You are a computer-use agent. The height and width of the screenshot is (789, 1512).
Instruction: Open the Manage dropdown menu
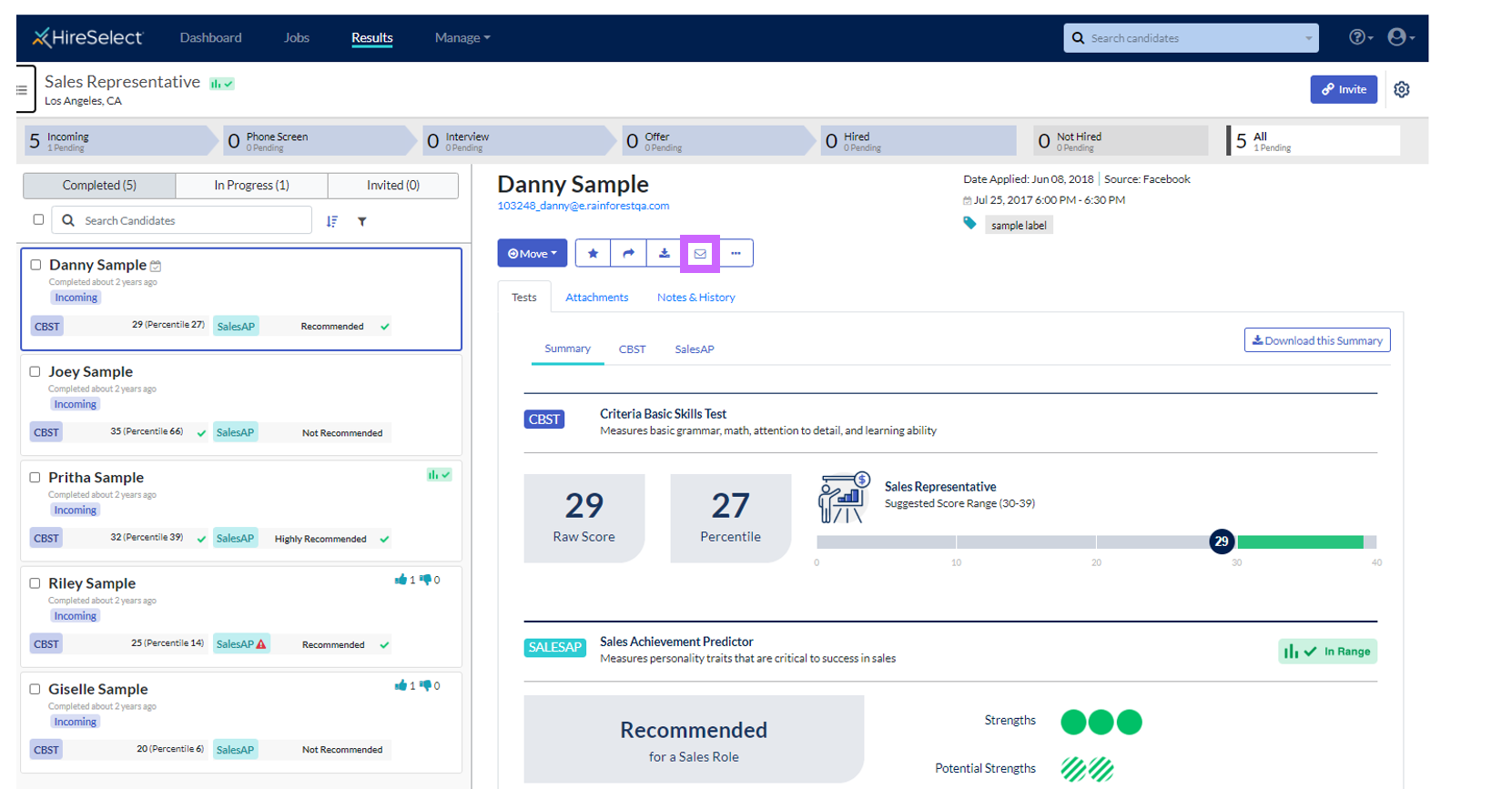click(462, 38)
